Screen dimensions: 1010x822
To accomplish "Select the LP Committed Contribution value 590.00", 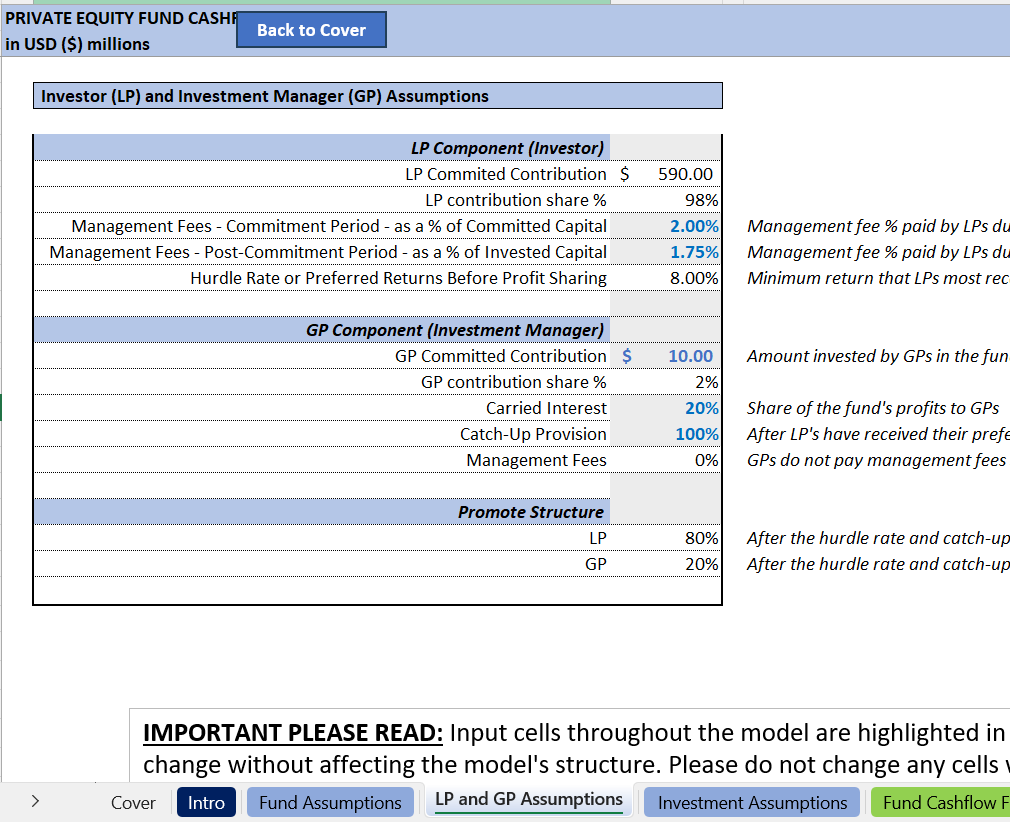I will [x=665, y=174].
